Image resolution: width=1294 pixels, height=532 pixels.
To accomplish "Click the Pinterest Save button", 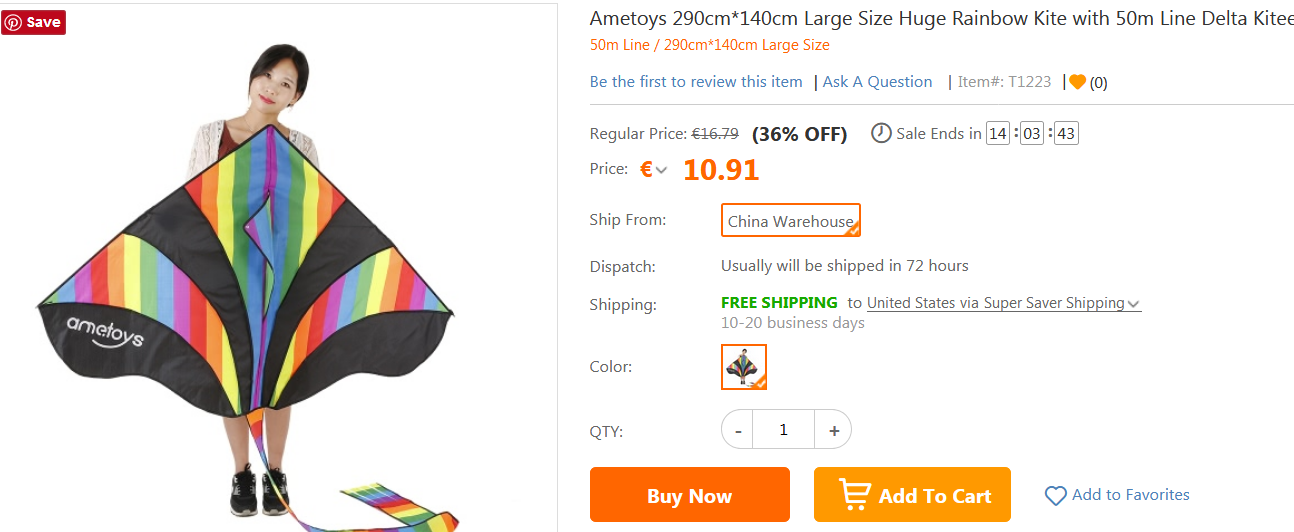I will tap(33, 22).
